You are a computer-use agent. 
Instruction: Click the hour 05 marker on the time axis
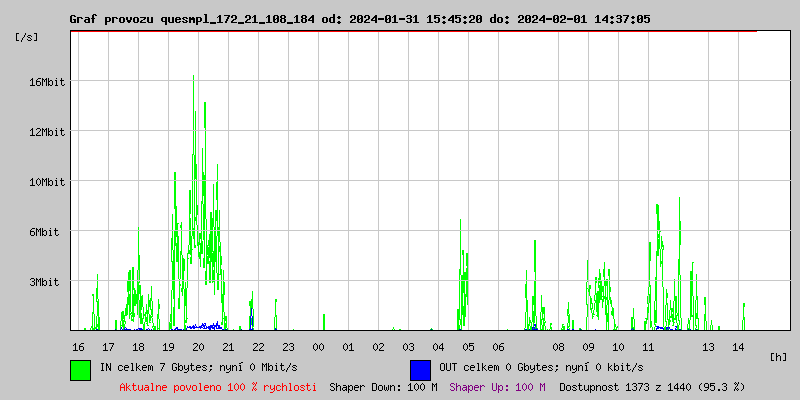click(468, 346)
